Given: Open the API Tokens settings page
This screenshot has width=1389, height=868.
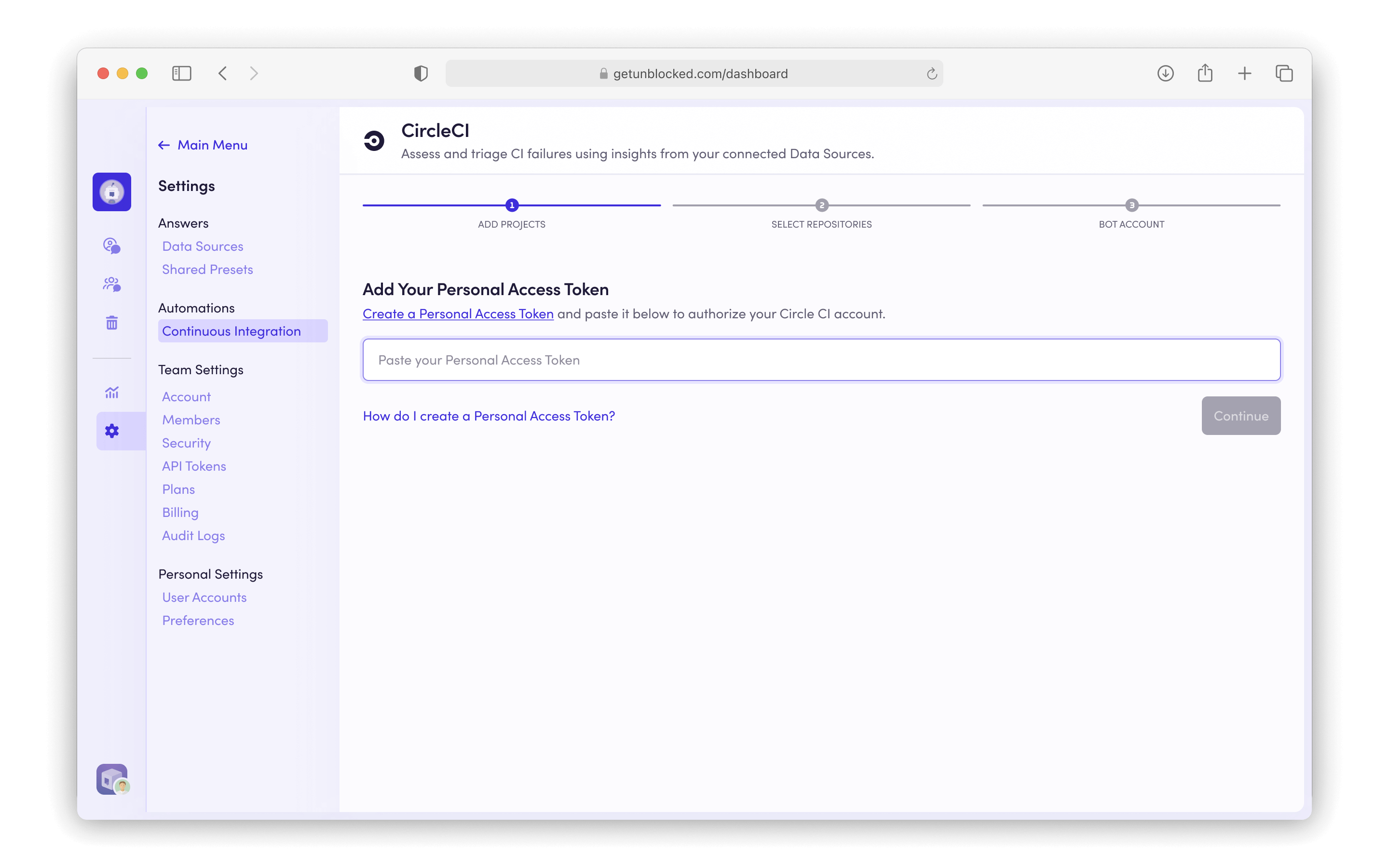Looking at the screenshot, I should 194,466.
